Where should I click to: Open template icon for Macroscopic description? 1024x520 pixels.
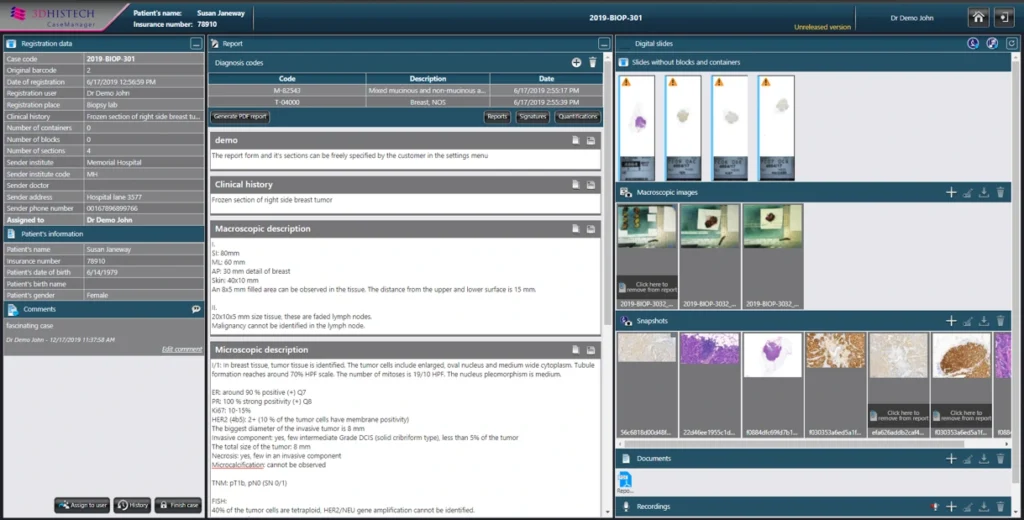[x=575, y=229]
